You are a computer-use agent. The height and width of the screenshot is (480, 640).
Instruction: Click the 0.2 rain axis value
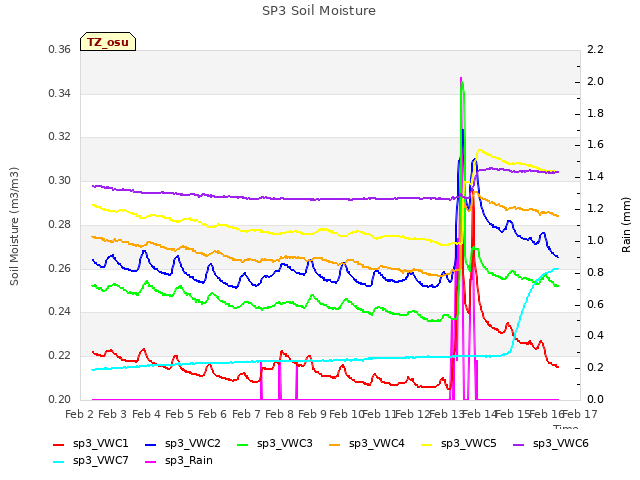pos(595,367)
